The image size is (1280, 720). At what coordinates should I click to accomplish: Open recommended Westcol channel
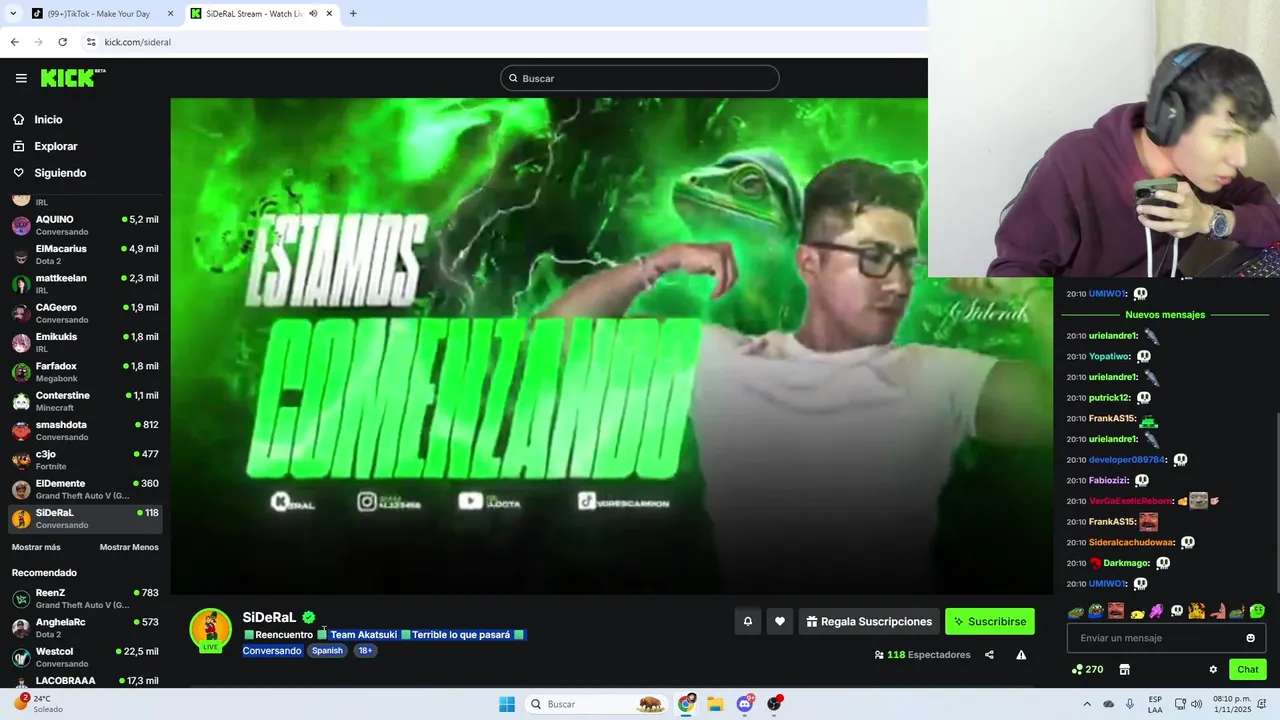click(x=85, y=657)
